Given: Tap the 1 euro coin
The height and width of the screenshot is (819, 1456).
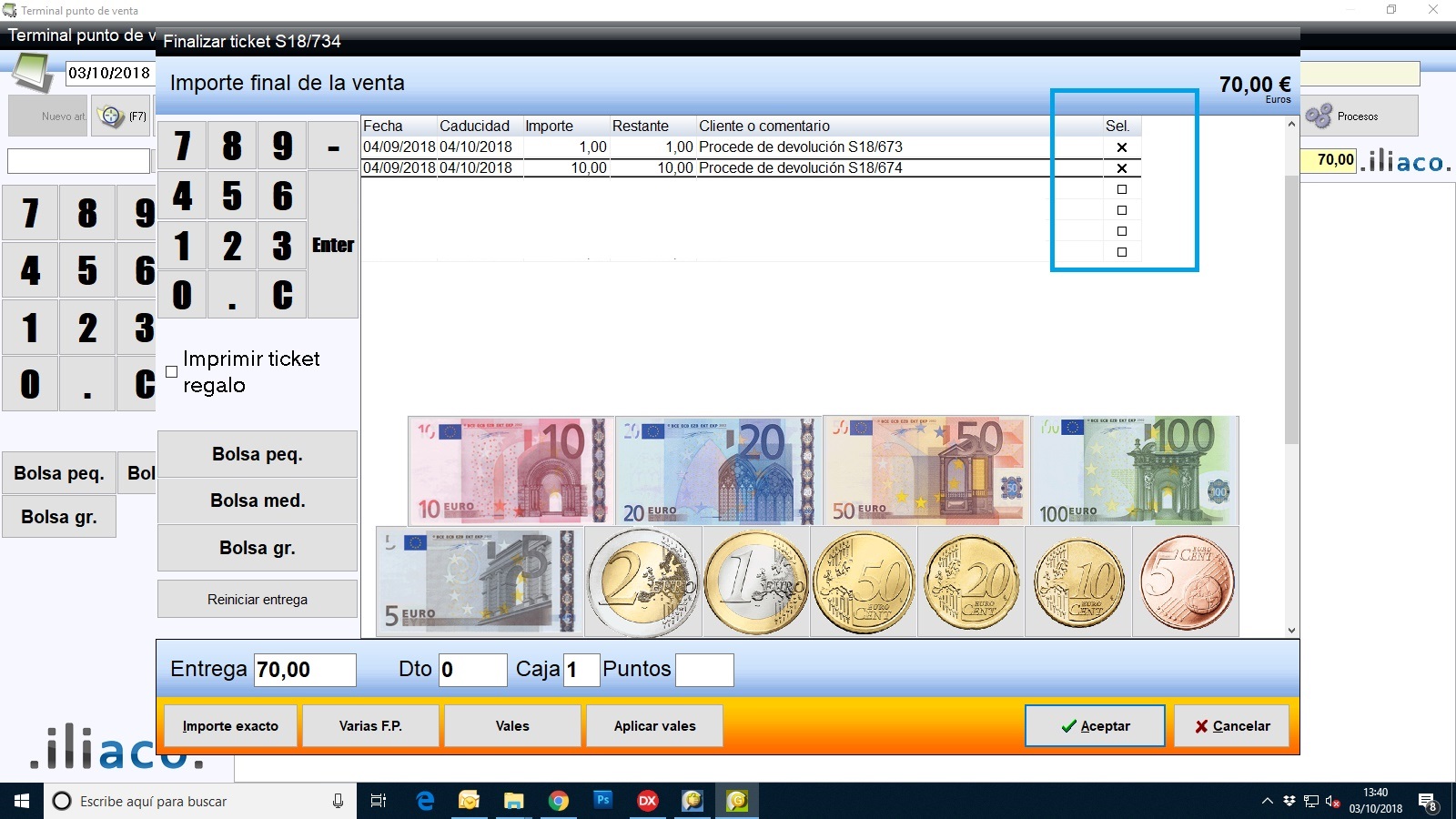Looking at the screenshot, I should pos(756,581).
